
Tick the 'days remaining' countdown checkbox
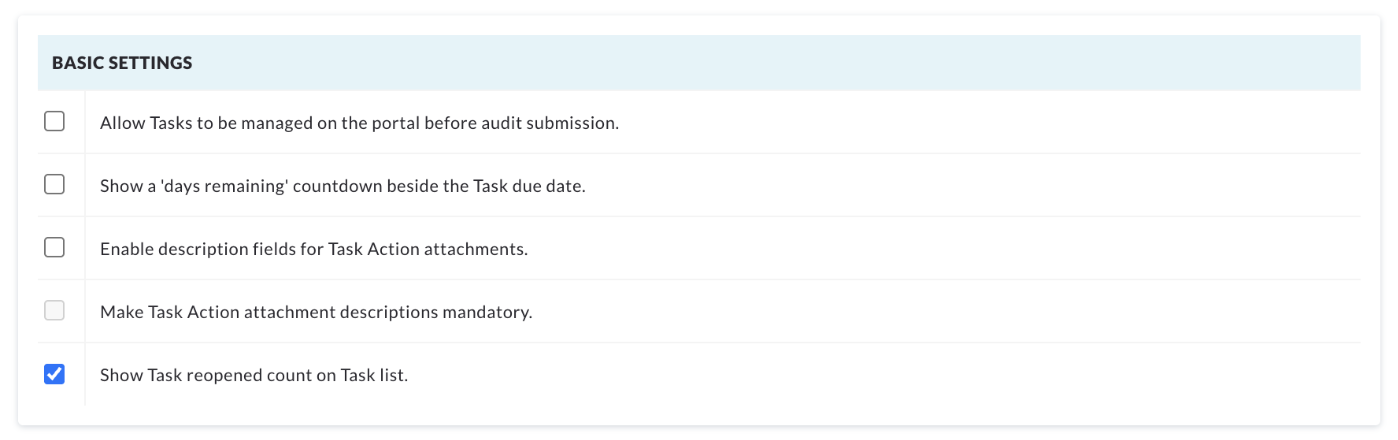coord(54,184)
